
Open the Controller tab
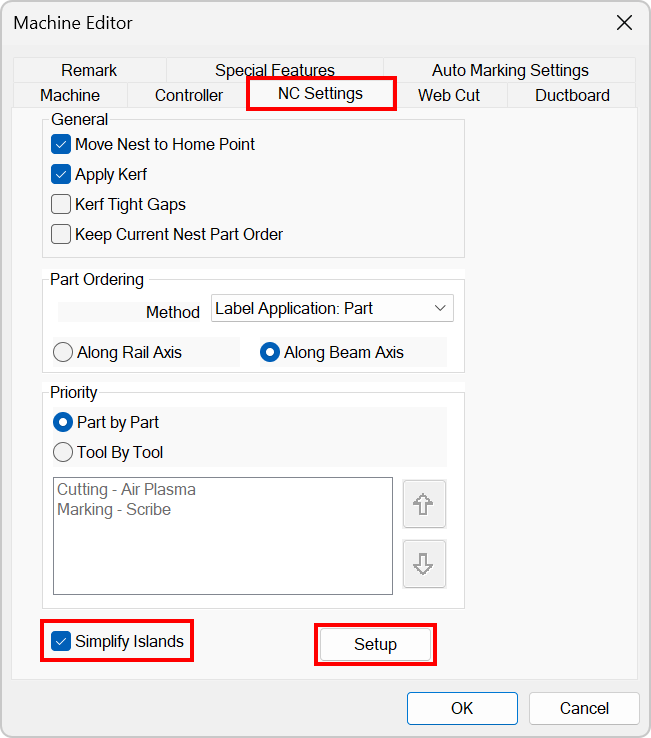pos(189,95)
